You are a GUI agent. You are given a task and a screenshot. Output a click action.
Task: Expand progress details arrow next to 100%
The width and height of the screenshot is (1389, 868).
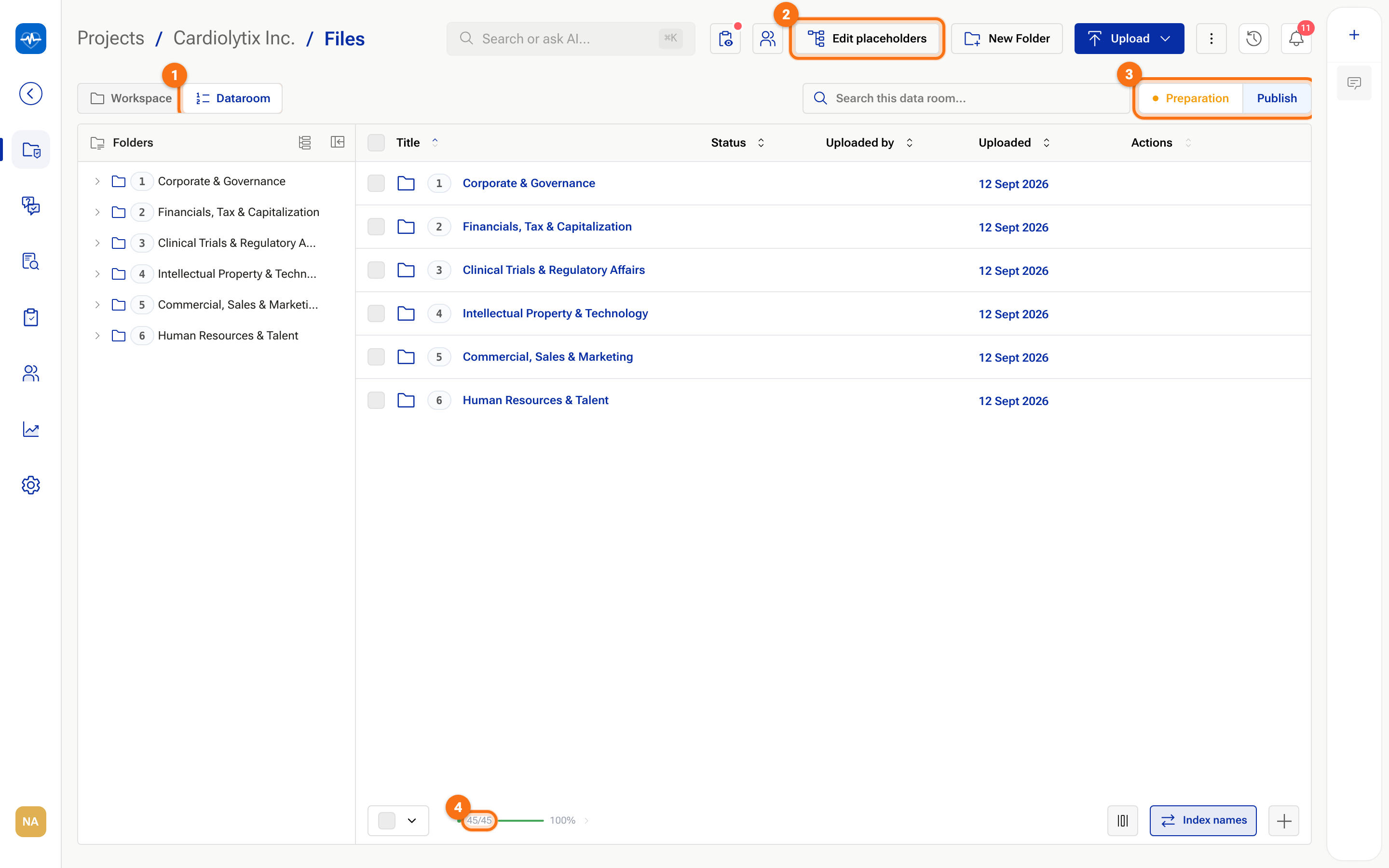click(586, 820)
